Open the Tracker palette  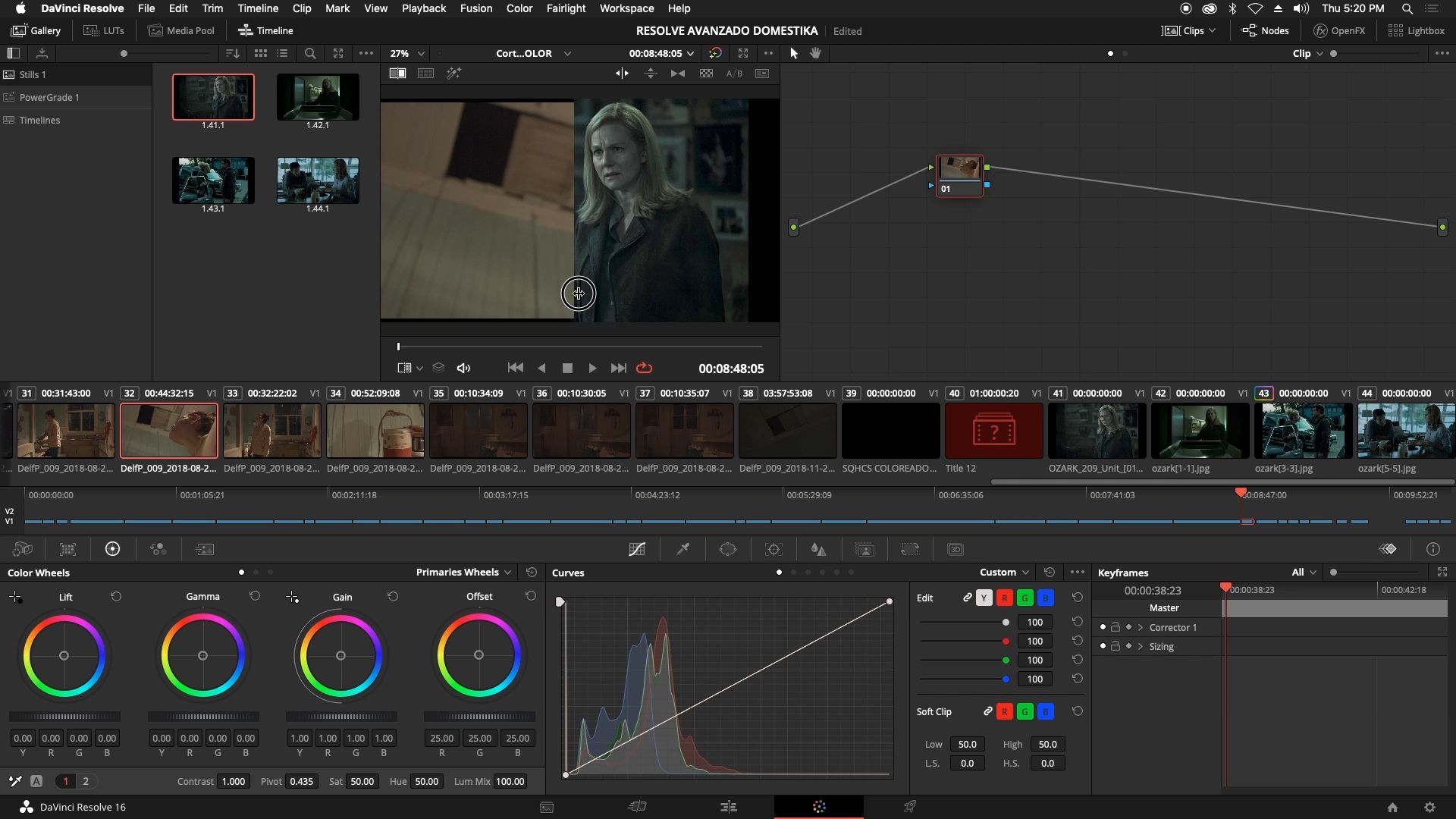pos(774,549)
